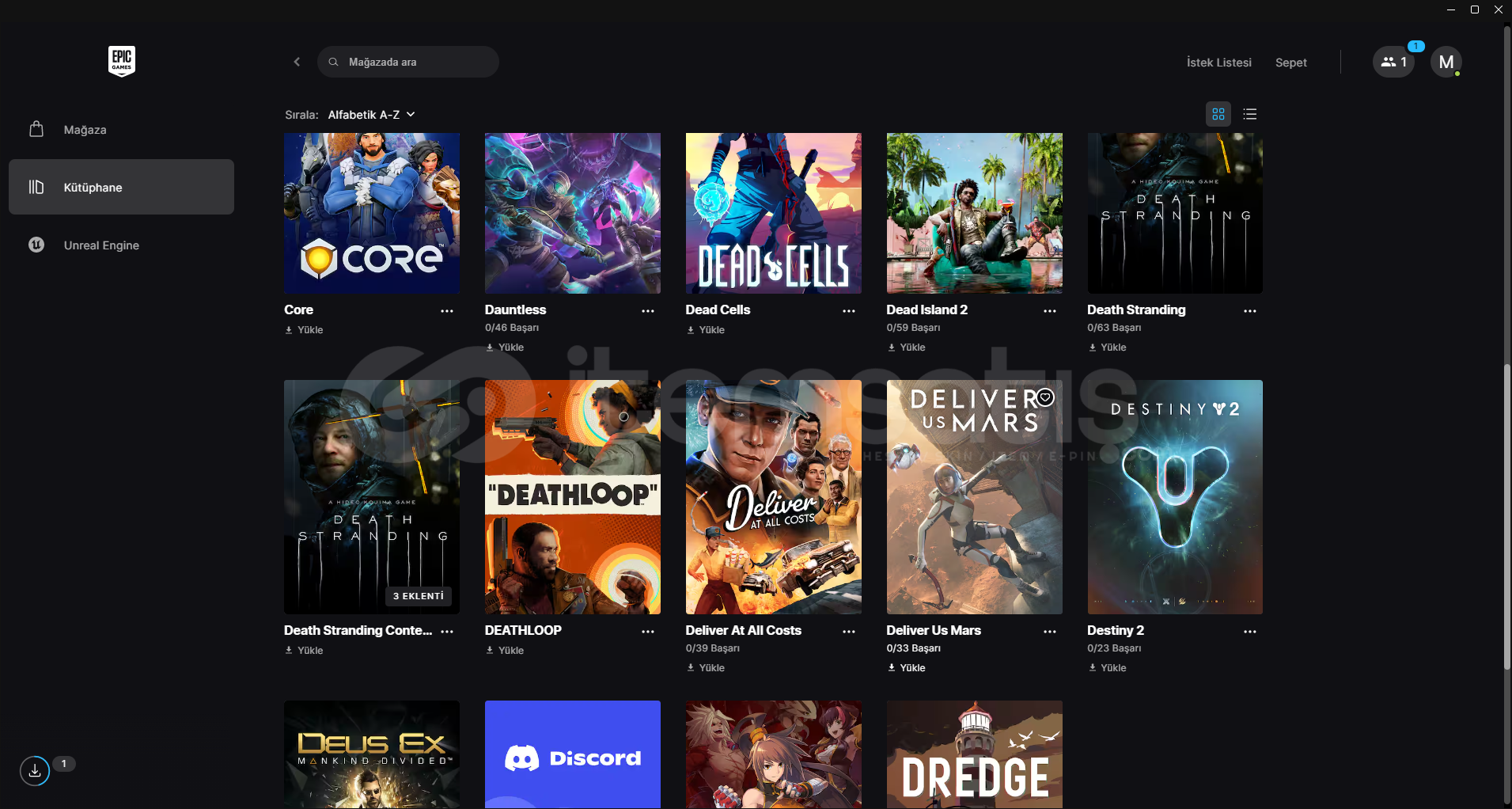The width and height of the screenshot is (1512, 809).
Task: Install DEATHLOOP via Yükle
Action: tap(505, 651)
